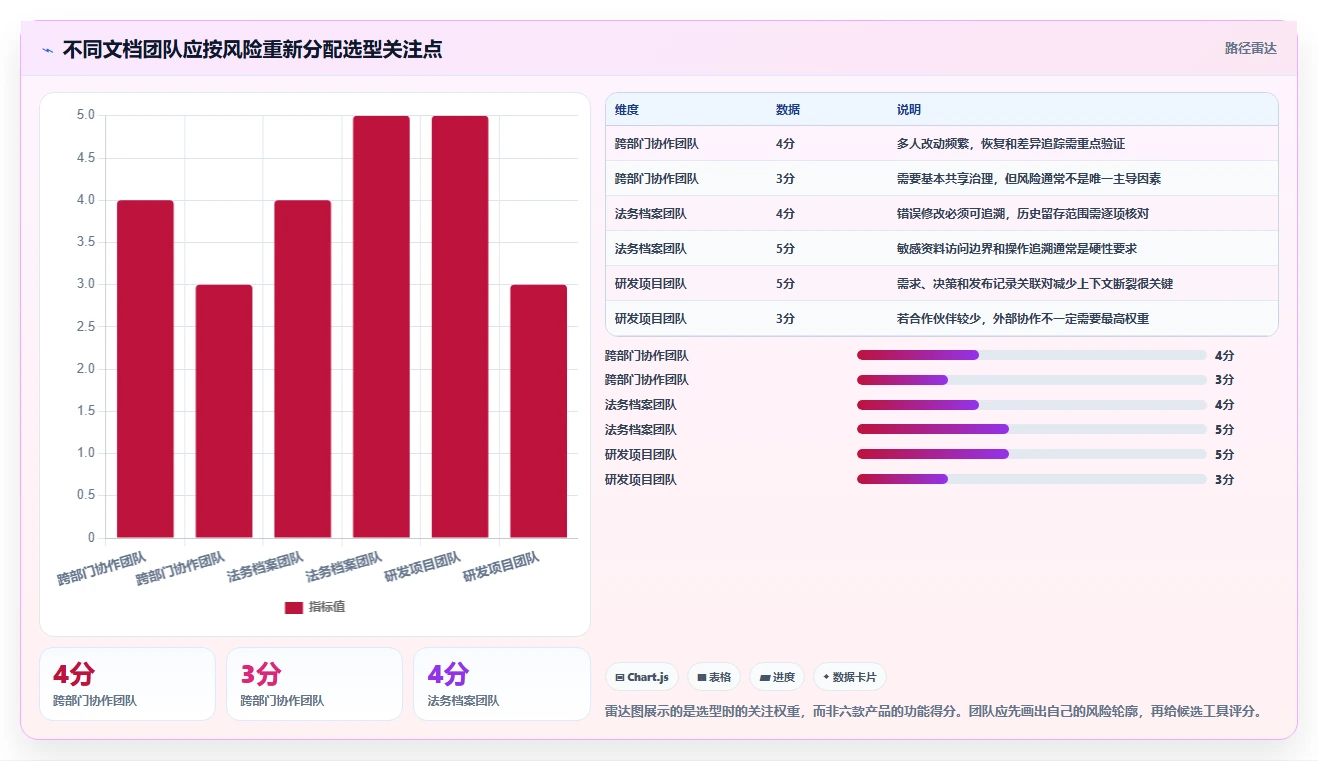Click the footer note starting with 雷达图展示的是

click(x=934, y=711)
